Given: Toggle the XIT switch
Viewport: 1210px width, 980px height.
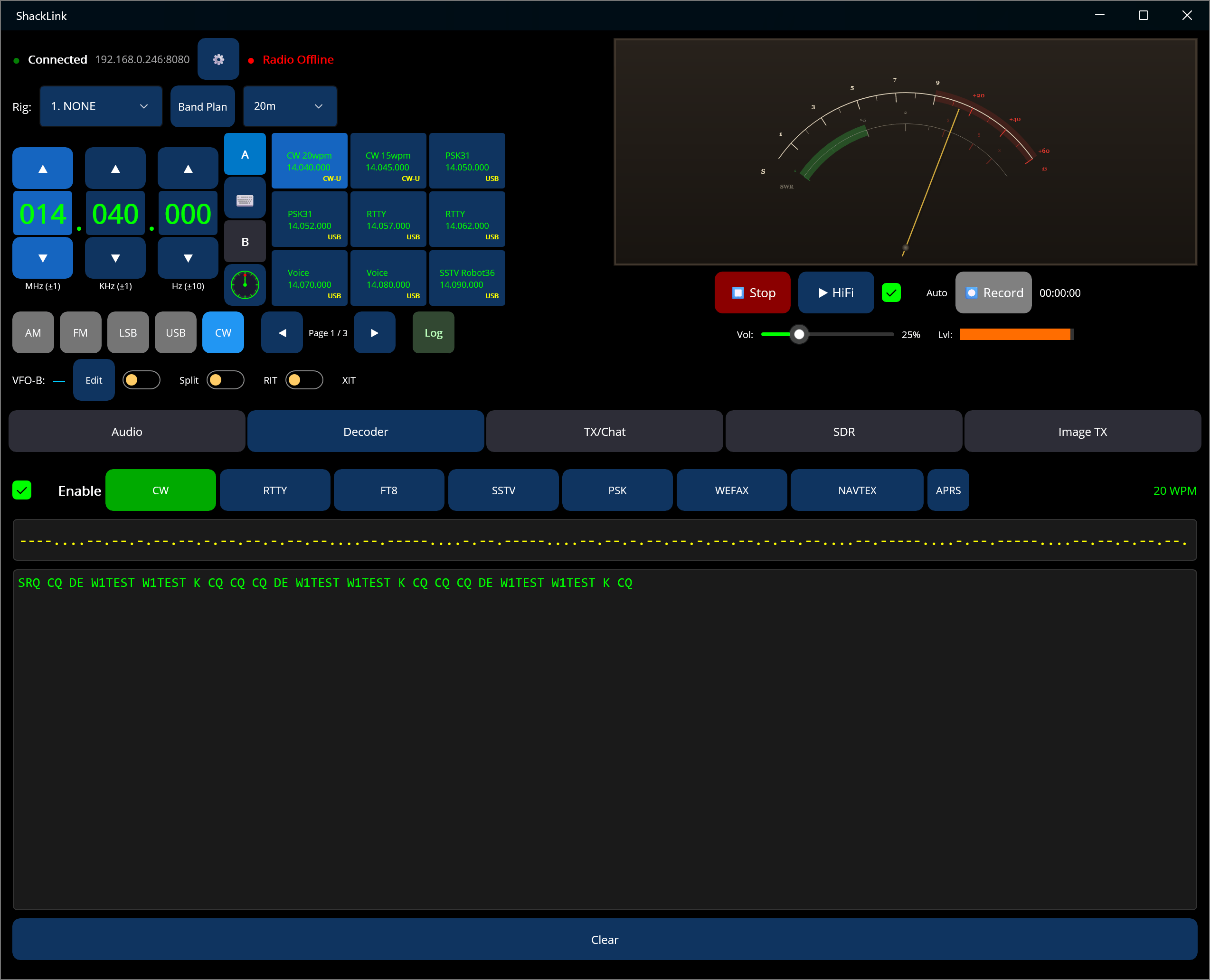Looking at the screenshot, I should coord(304,380).
